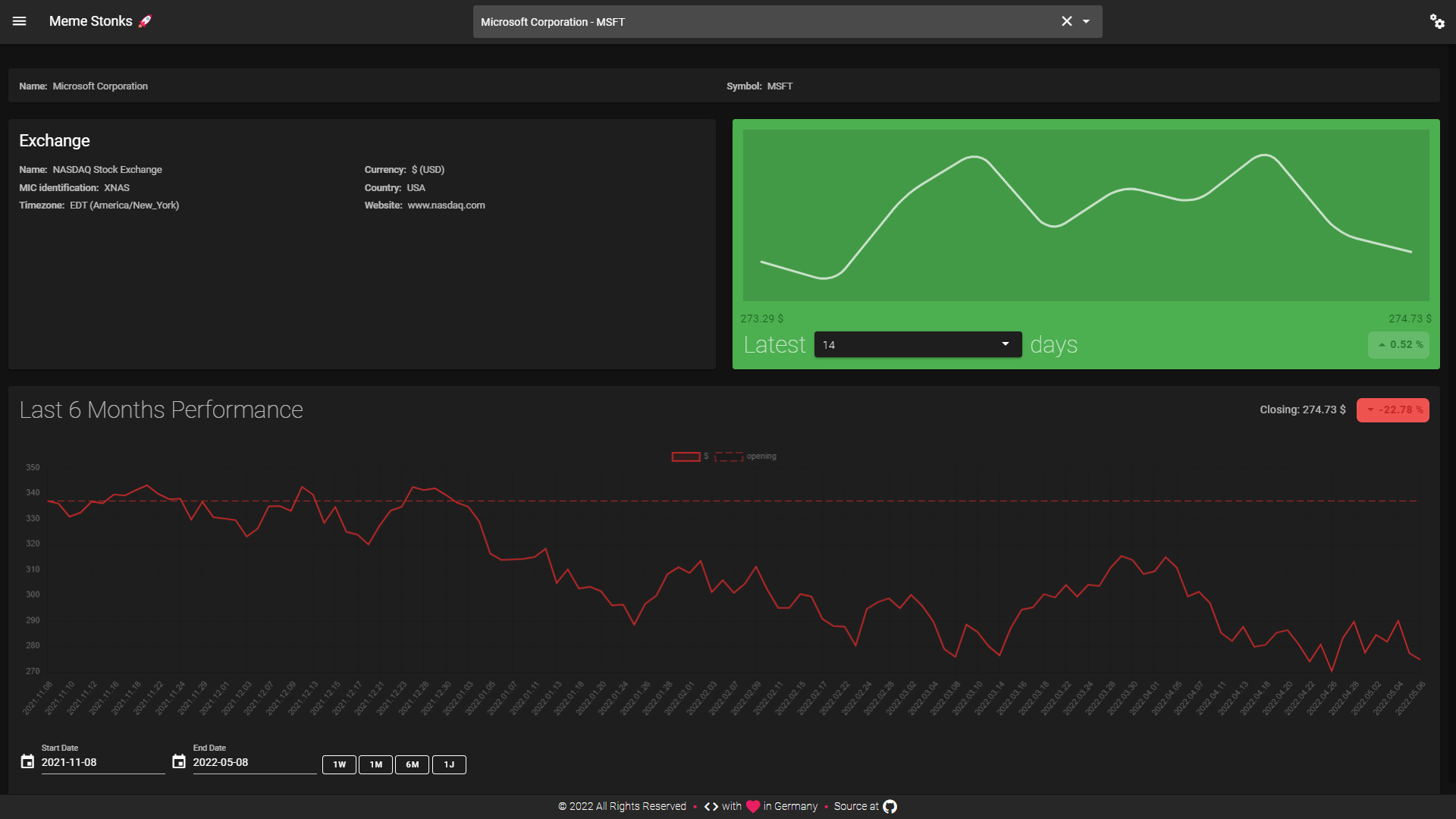Click the NASDAQ Stock Exchange name text
The width and height of the screenshot is (1456, 819).
pos(107,170)
